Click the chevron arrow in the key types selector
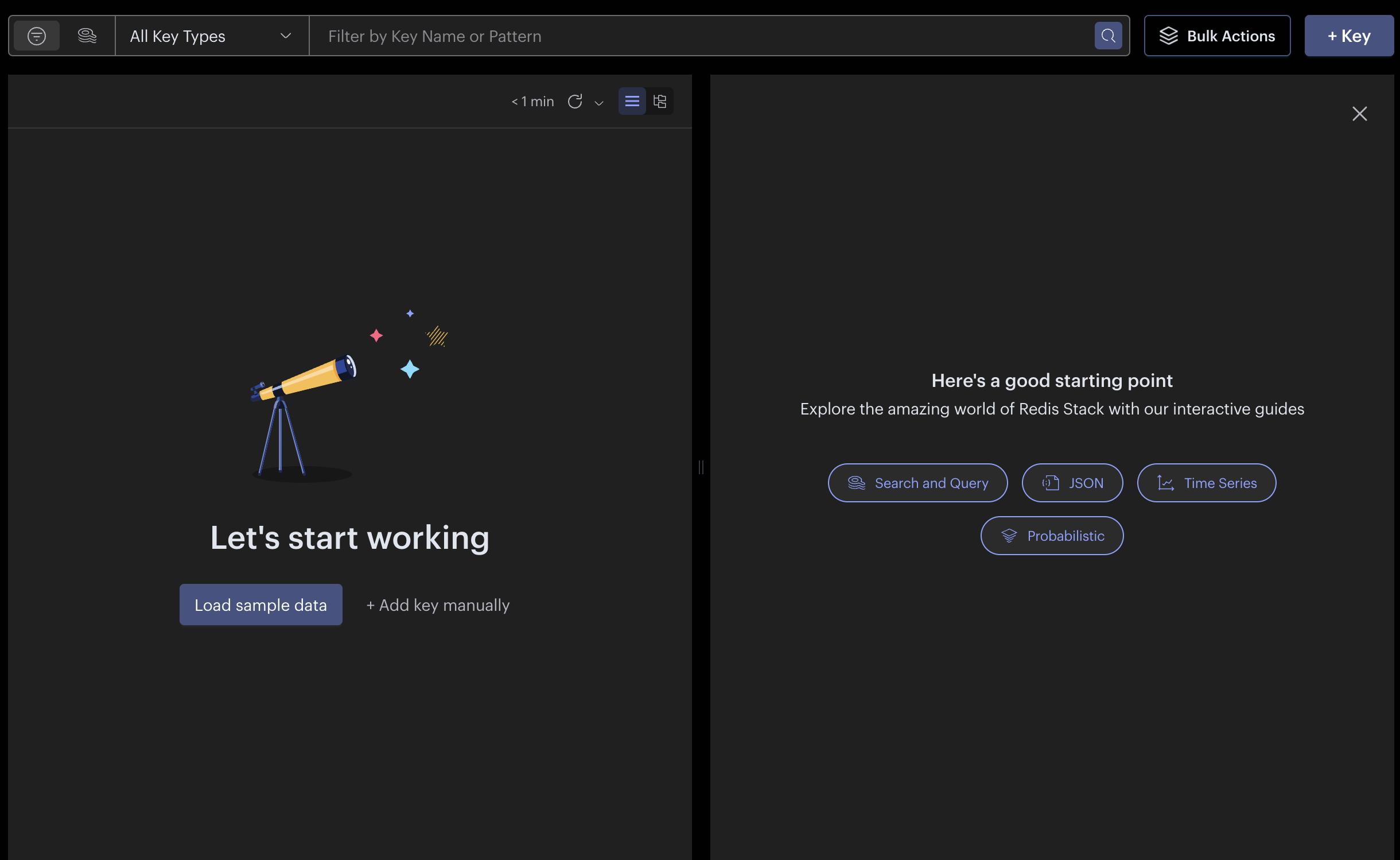 (x=286, y=36)
